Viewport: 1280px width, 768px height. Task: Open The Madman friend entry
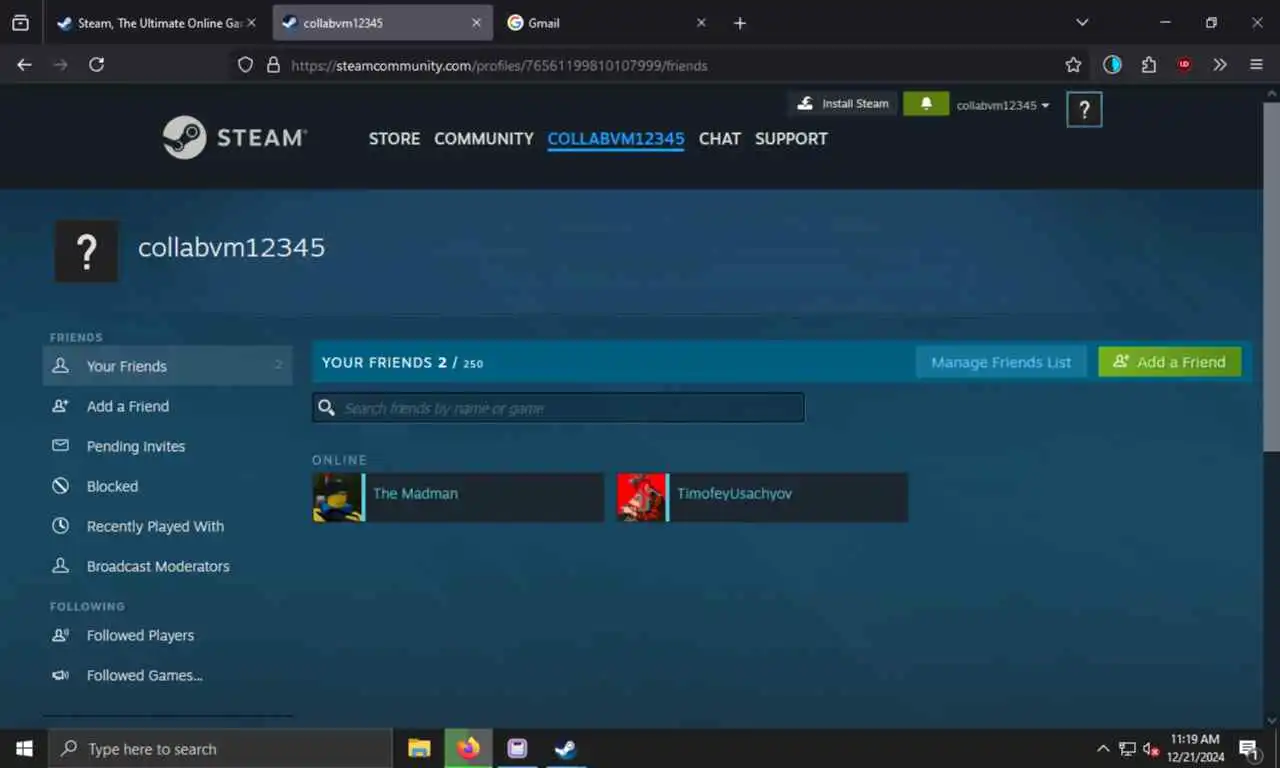coord(458,497)
